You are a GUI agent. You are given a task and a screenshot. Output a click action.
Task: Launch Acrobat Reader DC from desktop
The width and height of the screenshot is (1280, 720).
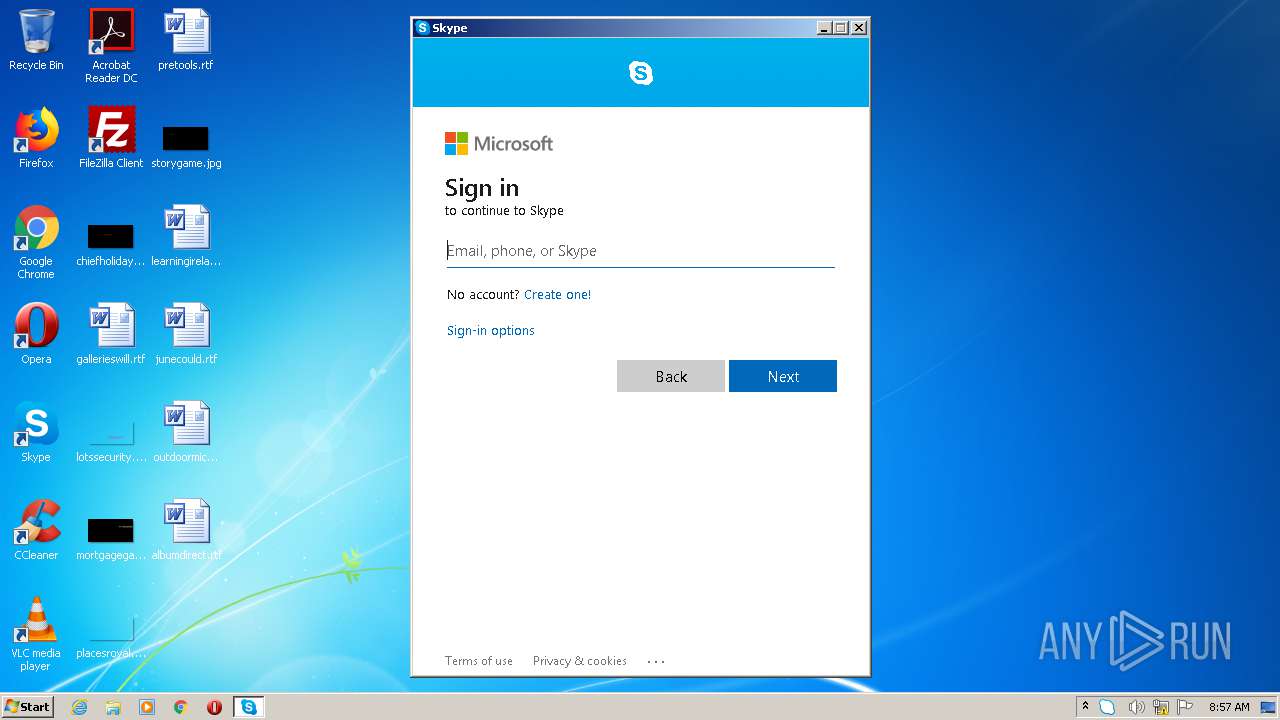[x=111, y=45]
